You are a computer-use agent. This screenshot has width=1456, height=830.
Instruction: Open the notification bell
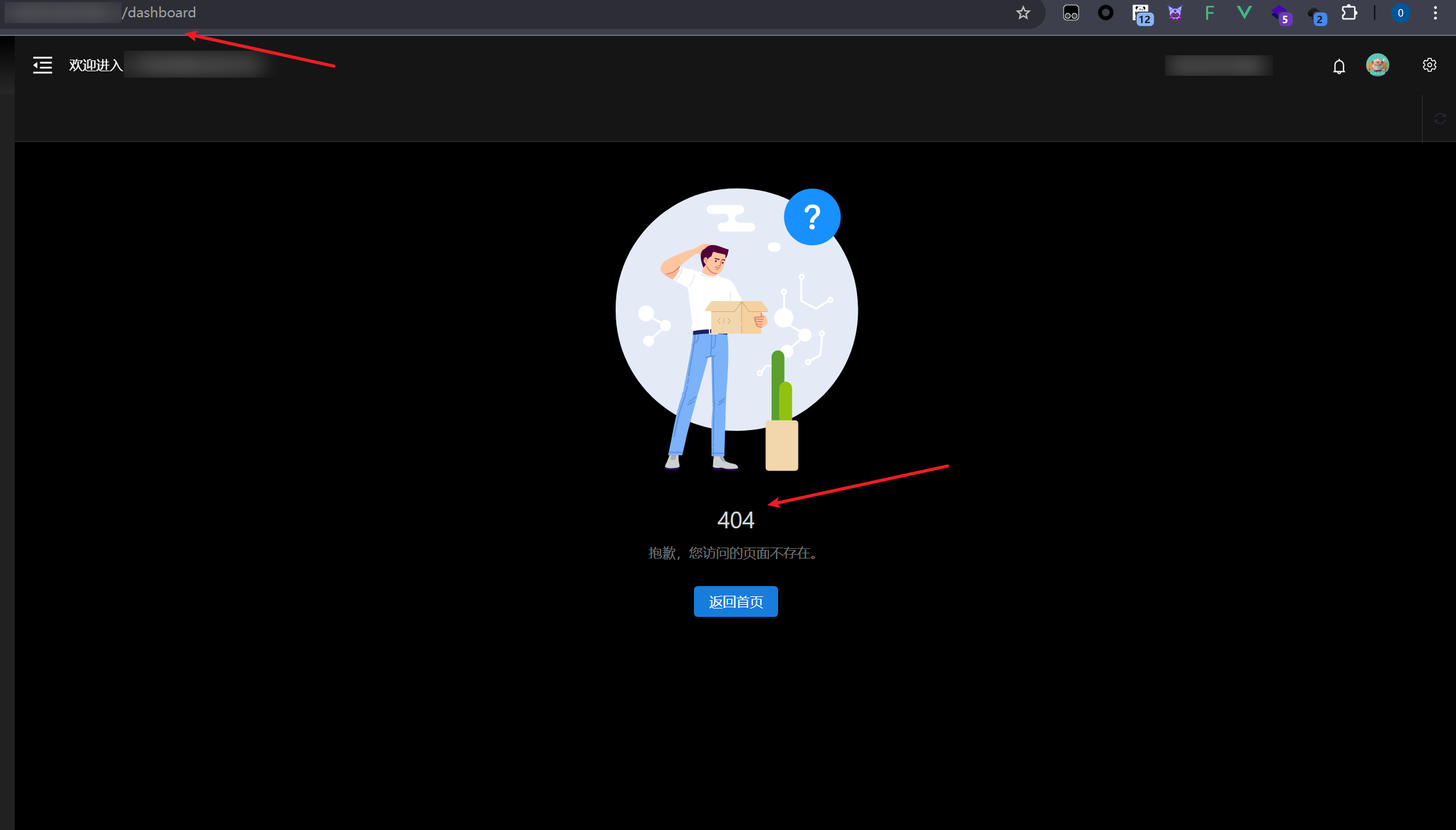[1339, 66]
